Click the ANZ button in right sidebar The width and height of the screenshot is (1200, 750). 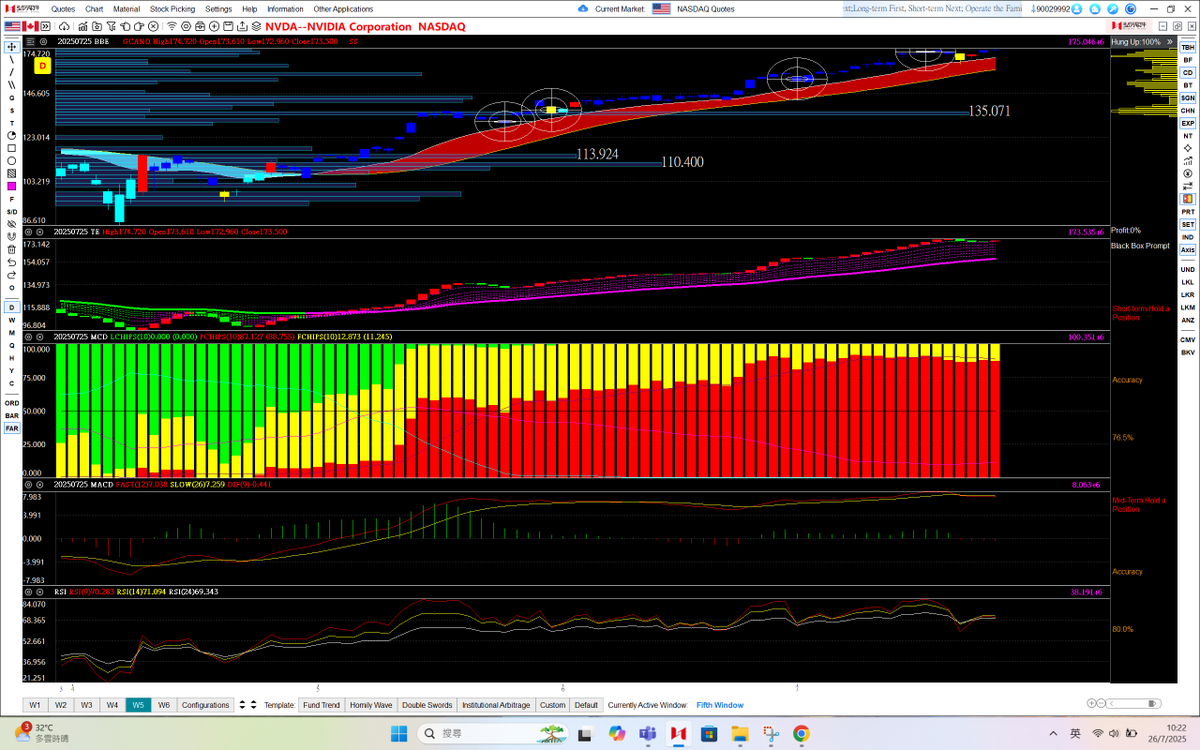coord(1188,320)
